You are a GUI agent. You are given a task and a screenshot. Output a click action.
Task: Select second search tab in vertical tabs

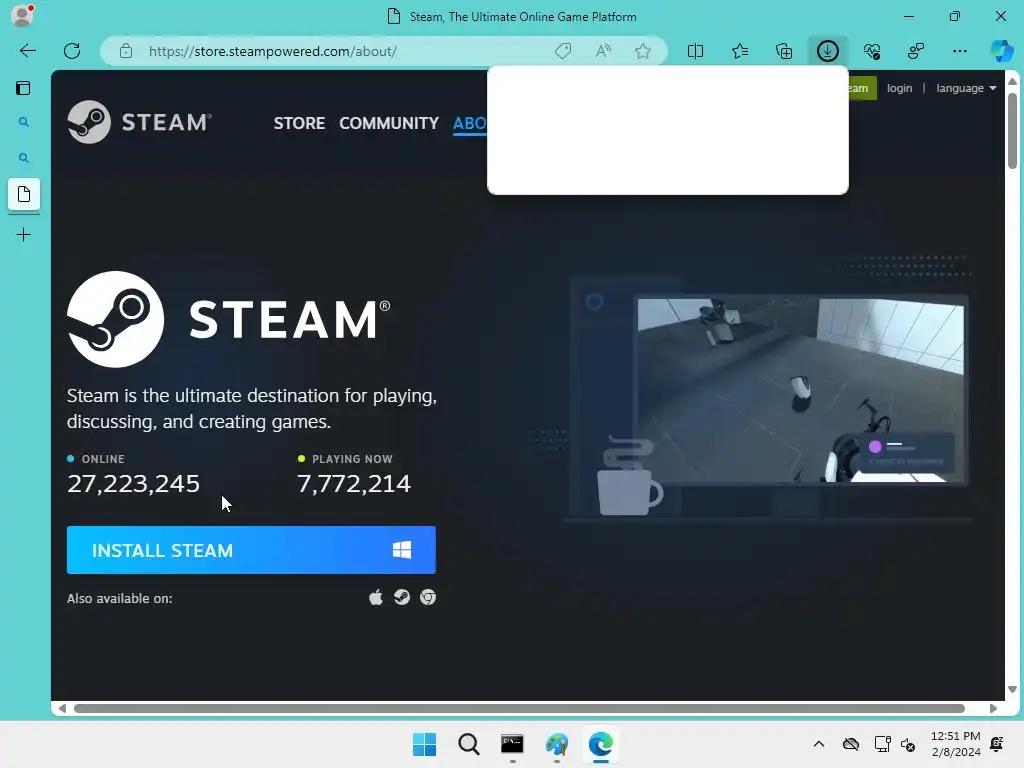24,157
